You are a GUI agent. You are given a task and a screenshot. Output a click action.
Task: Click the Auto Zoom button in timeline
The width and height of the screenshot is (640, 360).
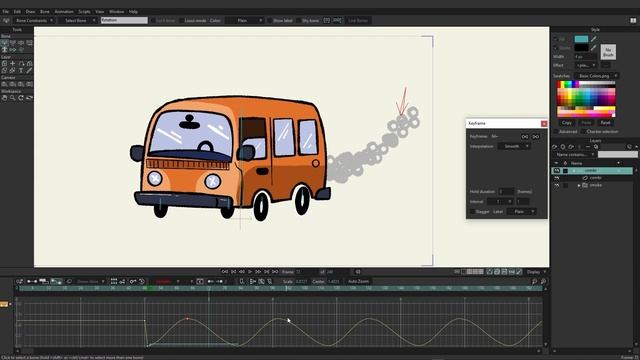pos(358,281)
